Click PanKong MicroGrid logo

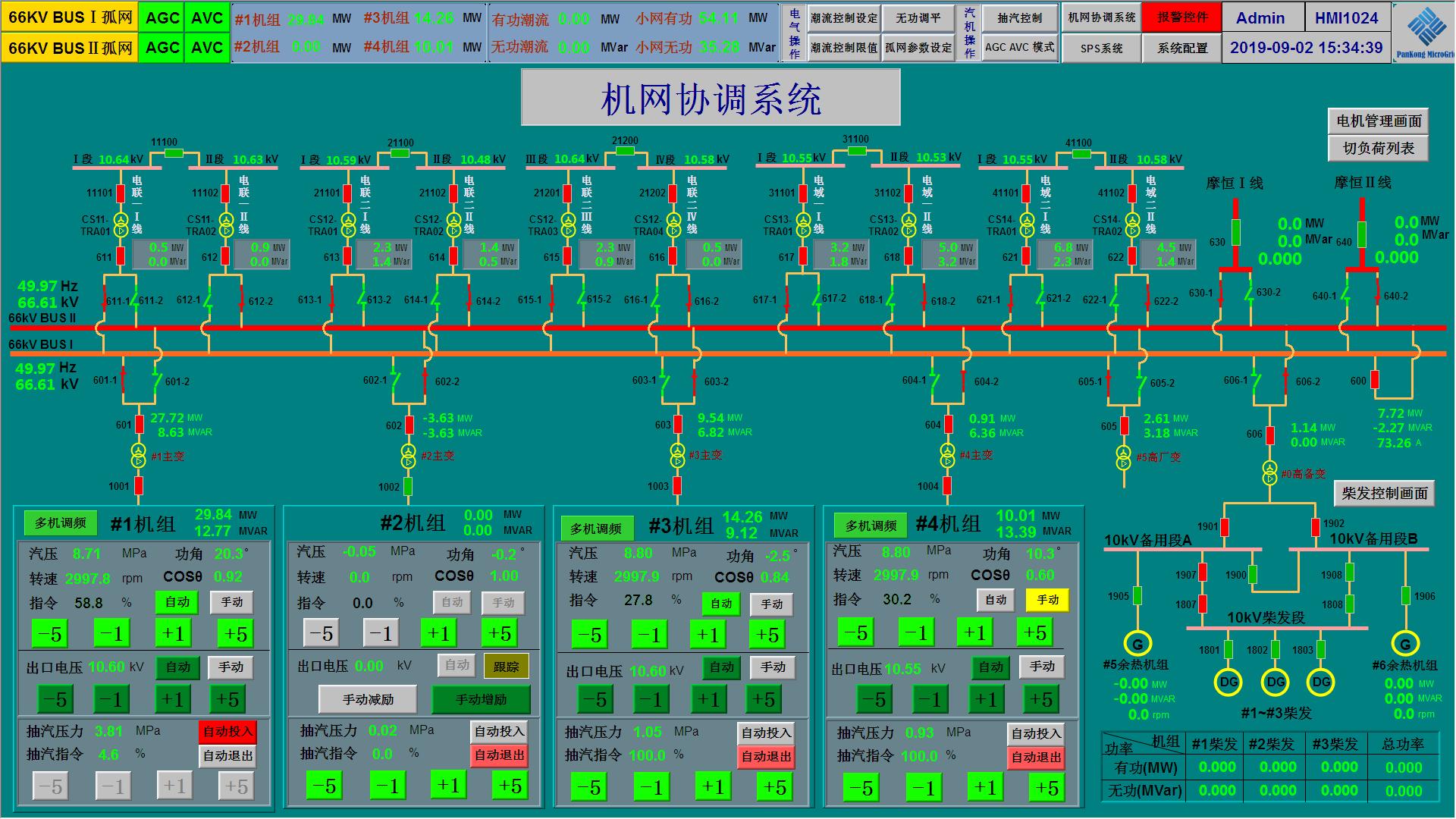(1425, 32)
